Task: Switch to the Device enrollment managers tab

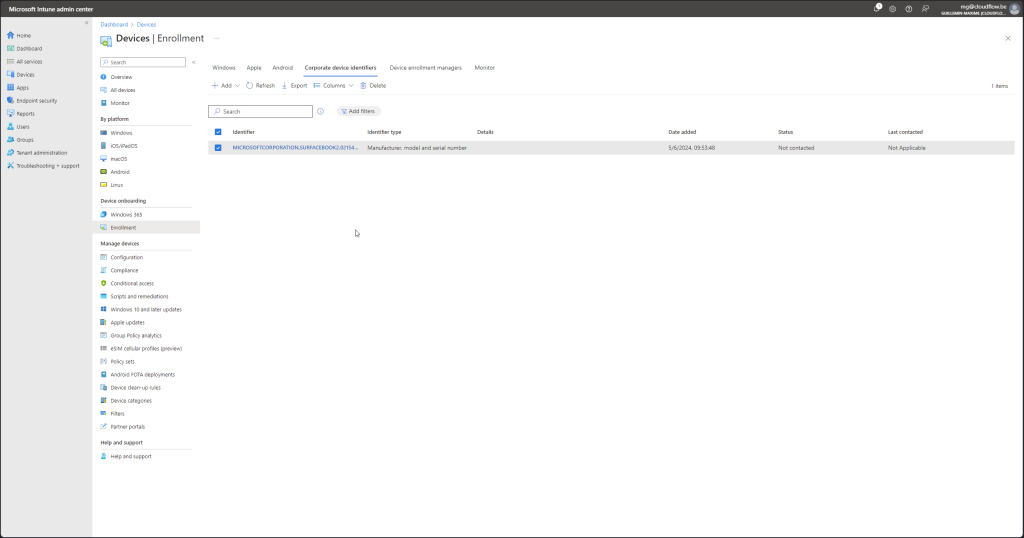Action: coord(425,68)
